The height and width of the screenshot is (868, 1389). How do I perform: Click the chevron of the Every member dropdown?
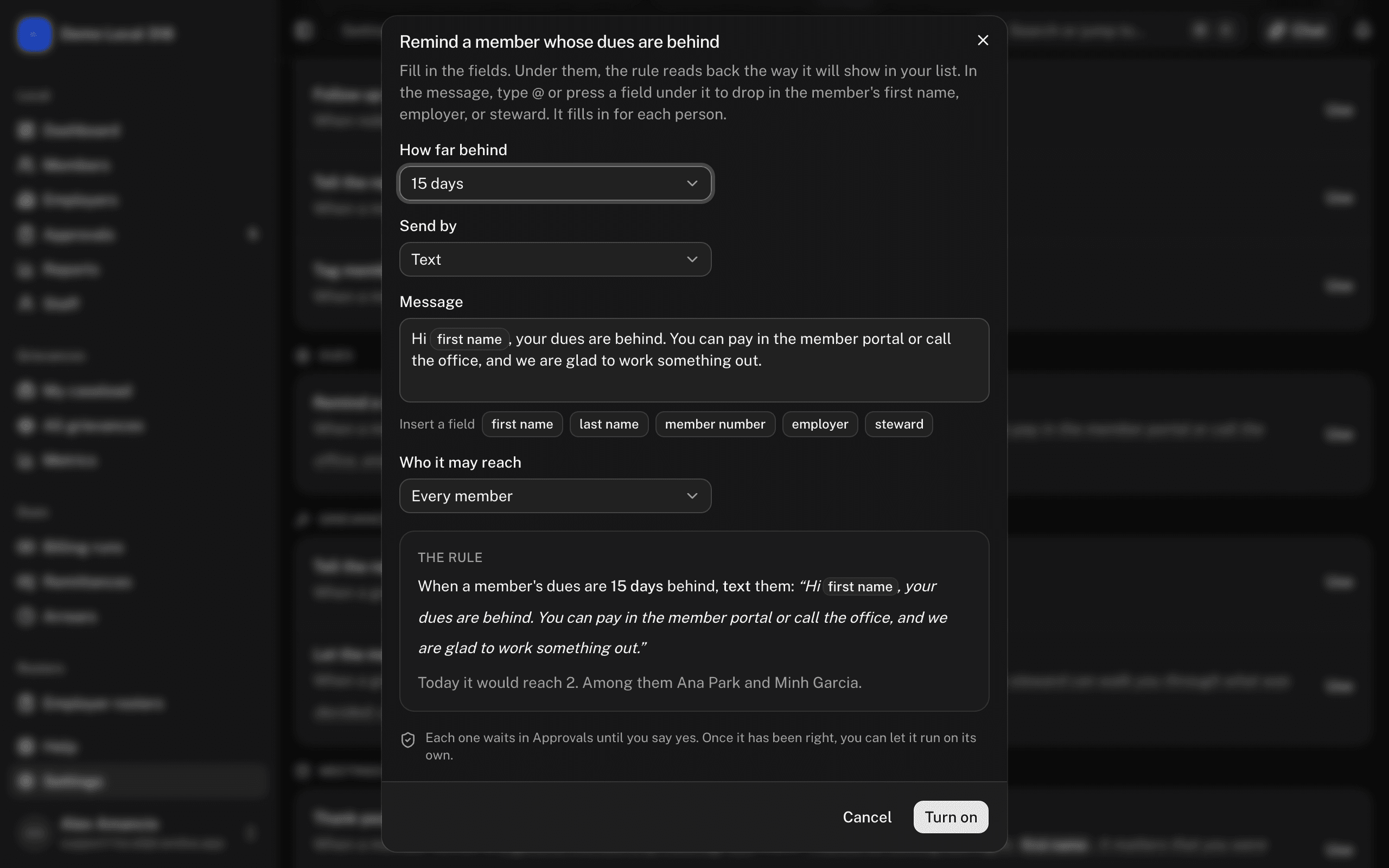(692, 496)
